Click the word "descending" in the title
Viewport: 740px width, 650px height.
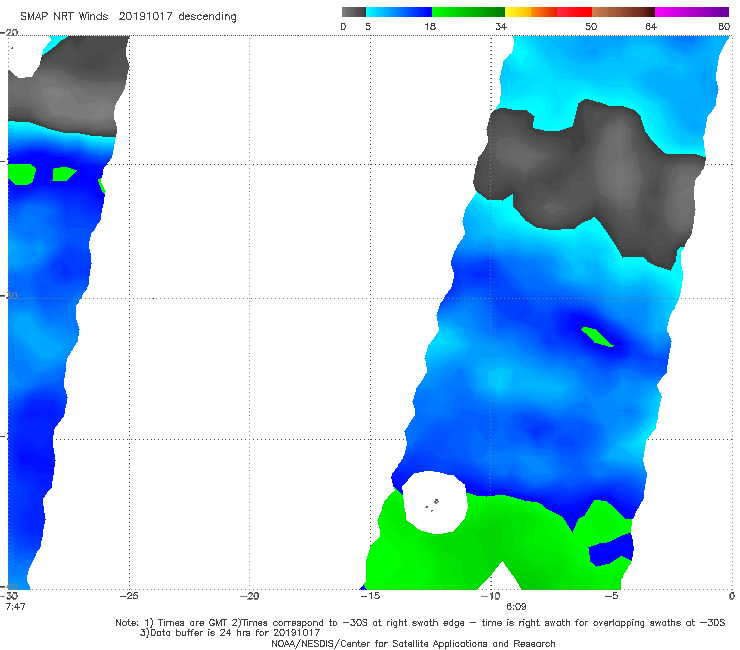207,17
